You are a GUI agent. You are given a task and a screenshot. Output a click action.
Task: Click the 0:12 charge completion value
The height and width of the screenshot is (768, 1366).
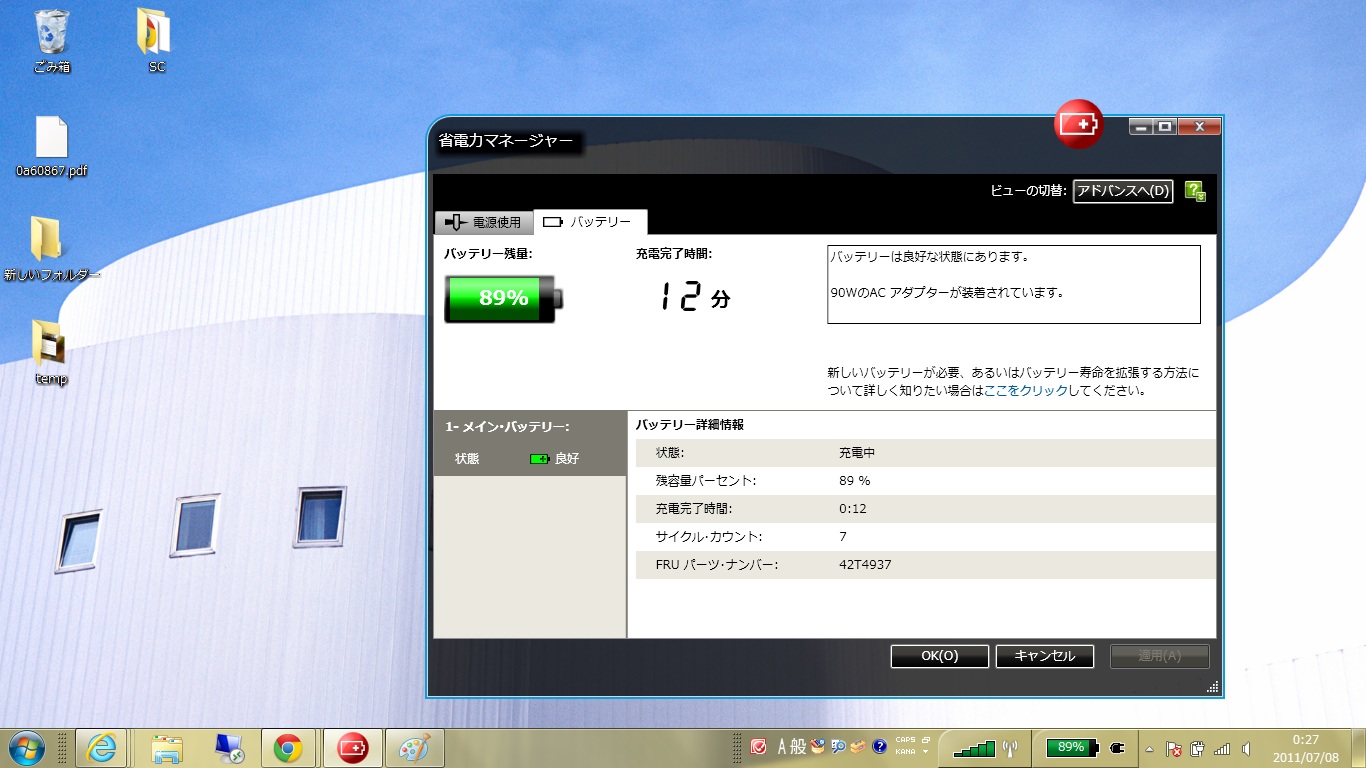pyautogui.click(x=853, y=509)
